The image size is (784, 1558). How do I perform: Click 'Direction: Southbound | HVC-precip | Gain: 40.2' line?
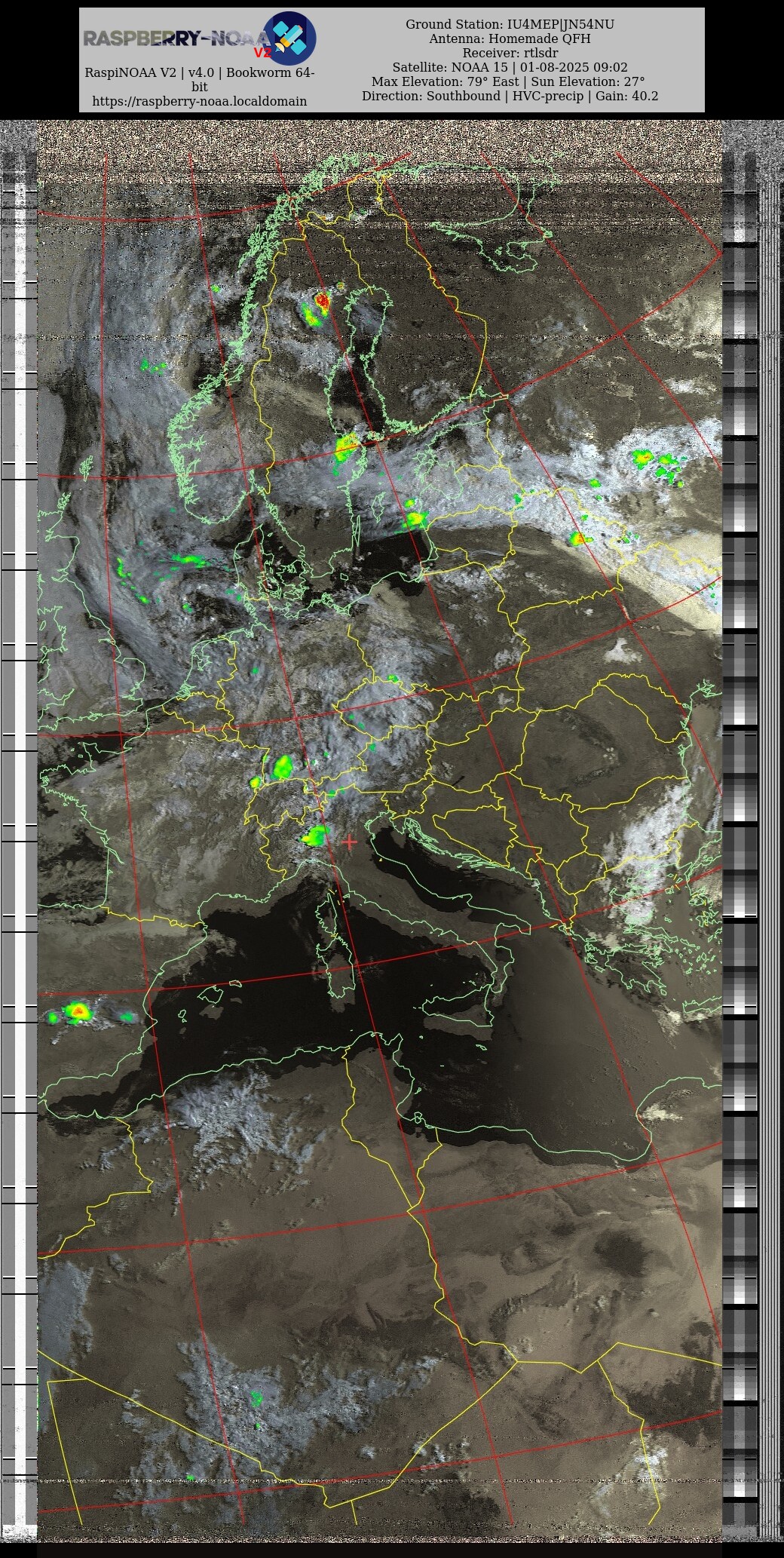click(510, 96)
